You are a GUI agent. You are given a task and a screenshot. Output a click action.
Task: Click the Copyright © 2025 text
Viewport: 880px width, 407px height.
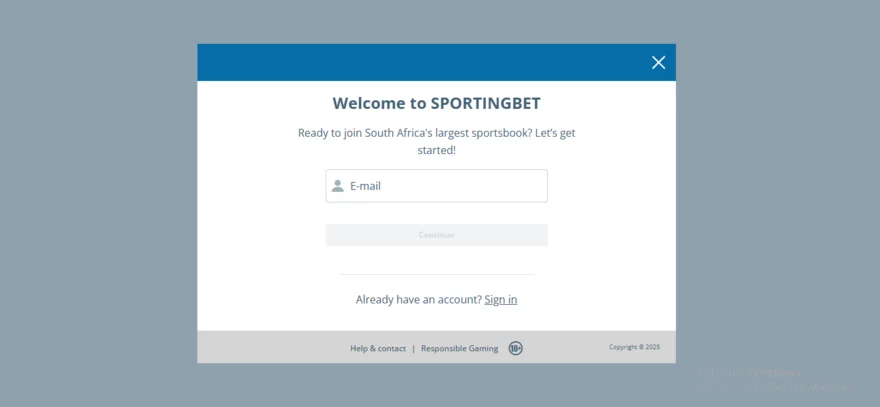[634, 347]
